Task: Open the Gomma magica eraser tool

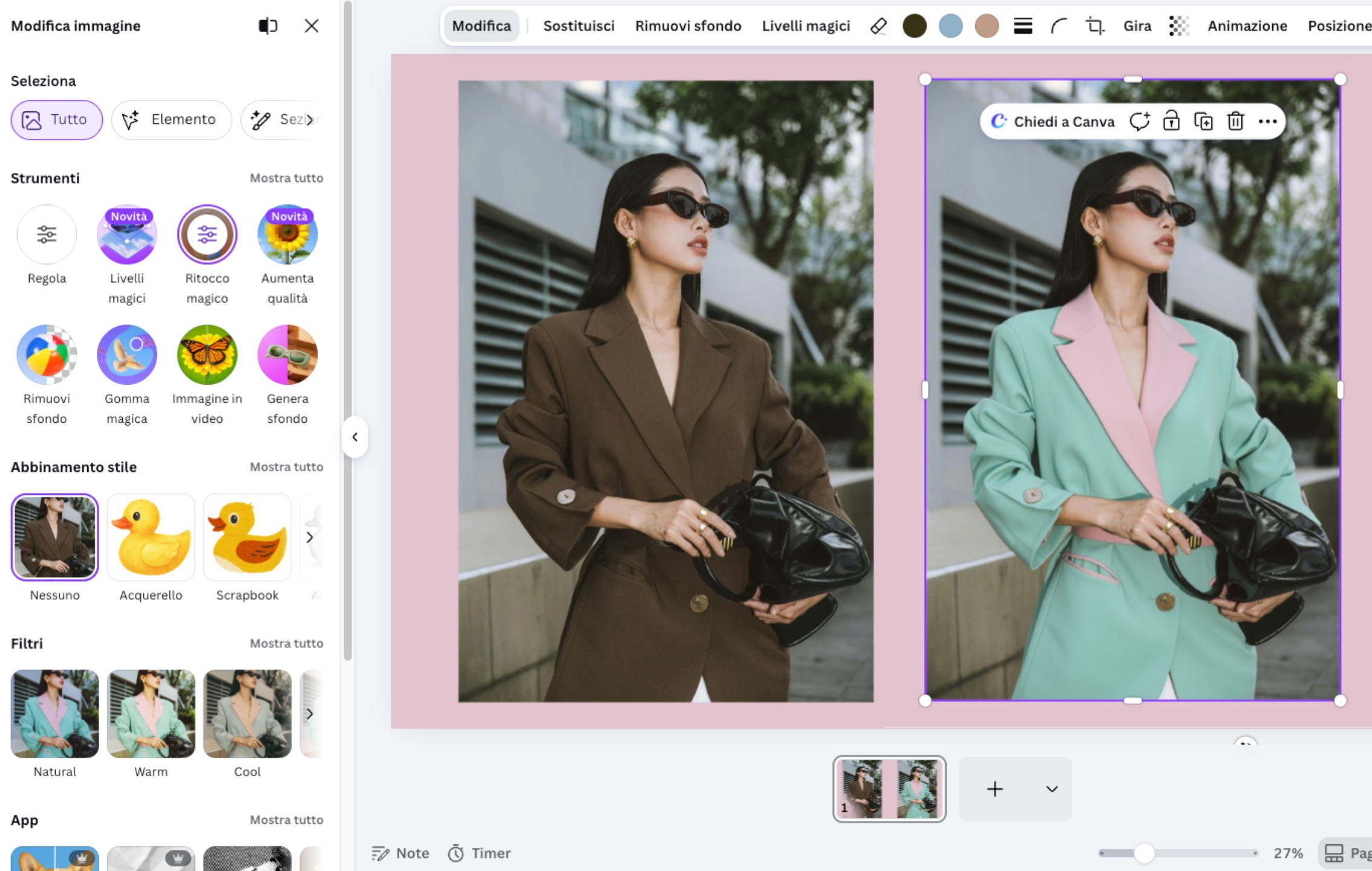Action: coord(127,355)
